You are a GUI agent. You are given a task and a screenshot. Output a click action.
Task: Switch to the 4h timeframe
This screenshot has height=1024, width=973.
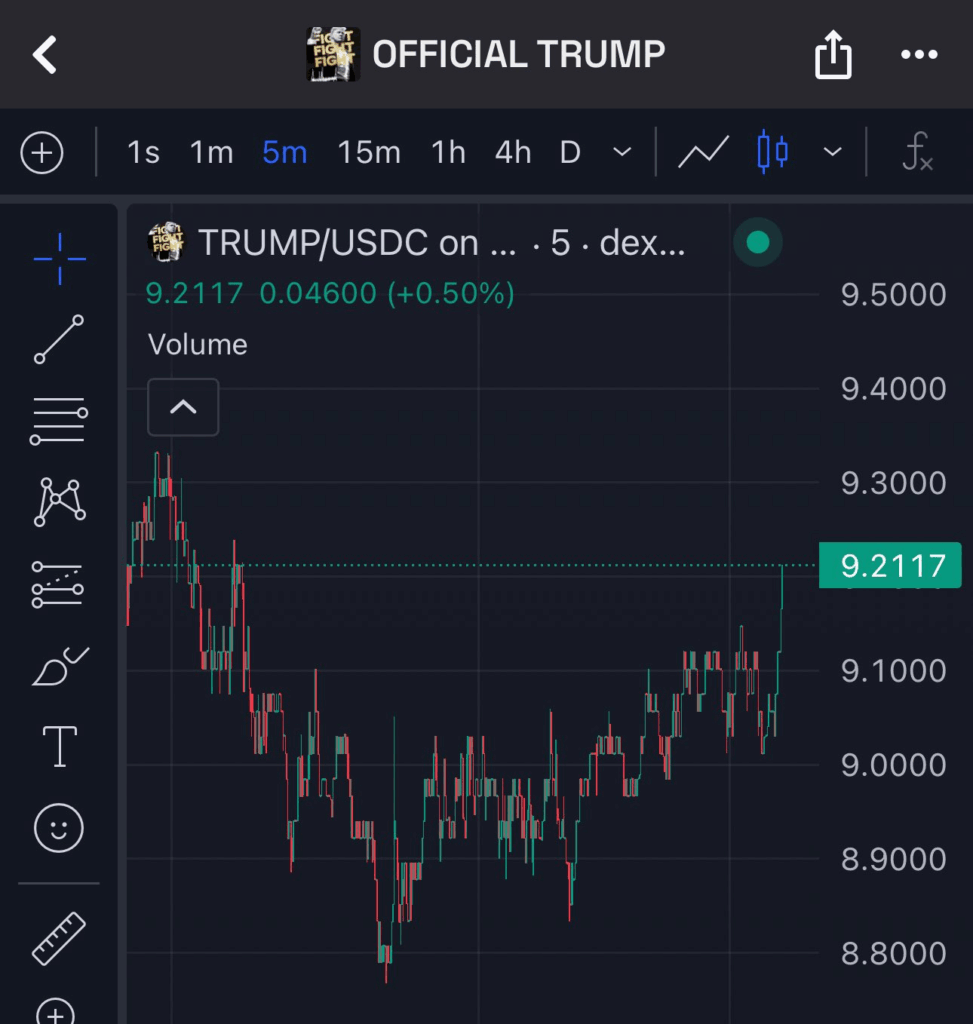(x=513, y=153)
